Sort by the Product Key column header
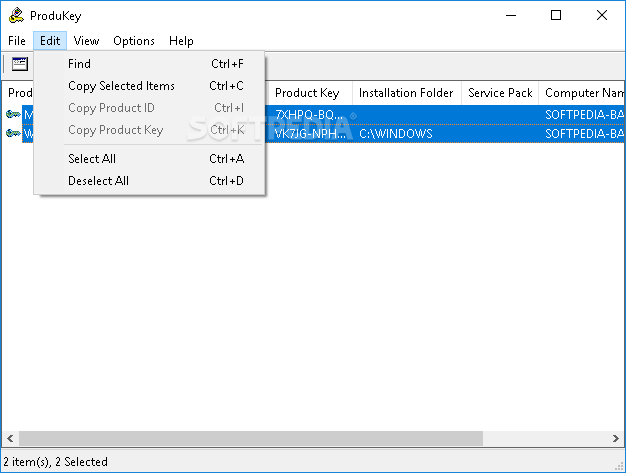This screenshot has width=626, height=473. (x=309, y=93)
